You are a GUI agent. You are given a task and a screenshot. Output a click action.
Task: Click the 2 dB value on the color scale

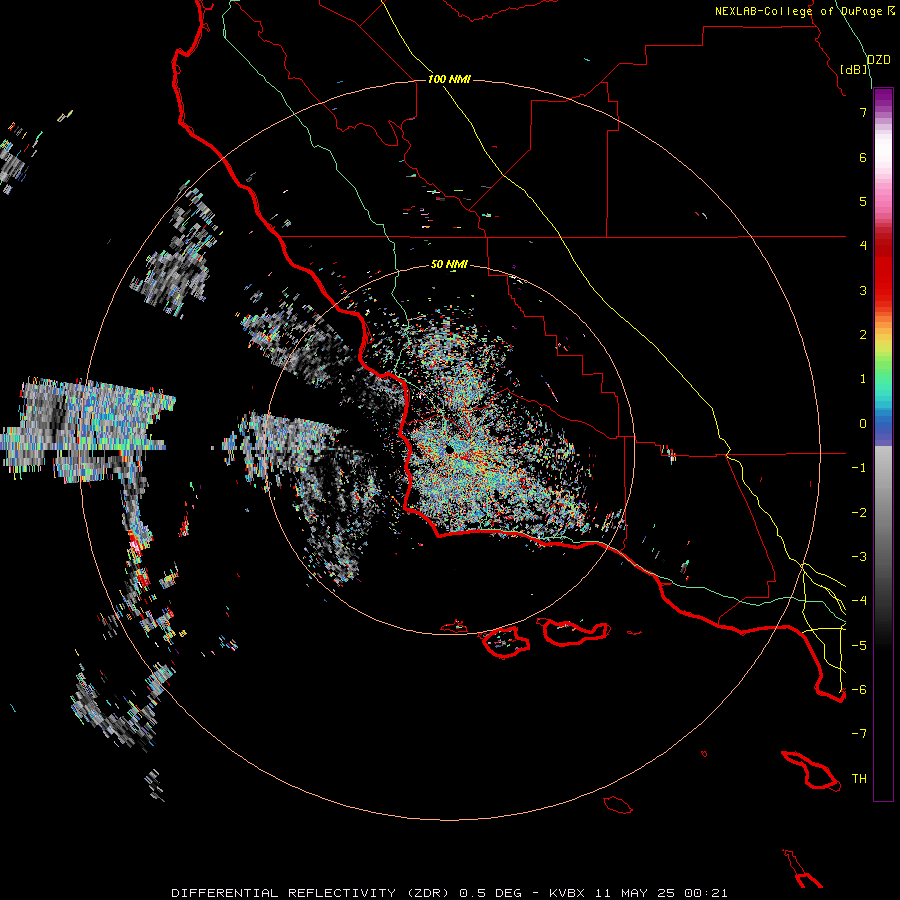pos(863,335)
